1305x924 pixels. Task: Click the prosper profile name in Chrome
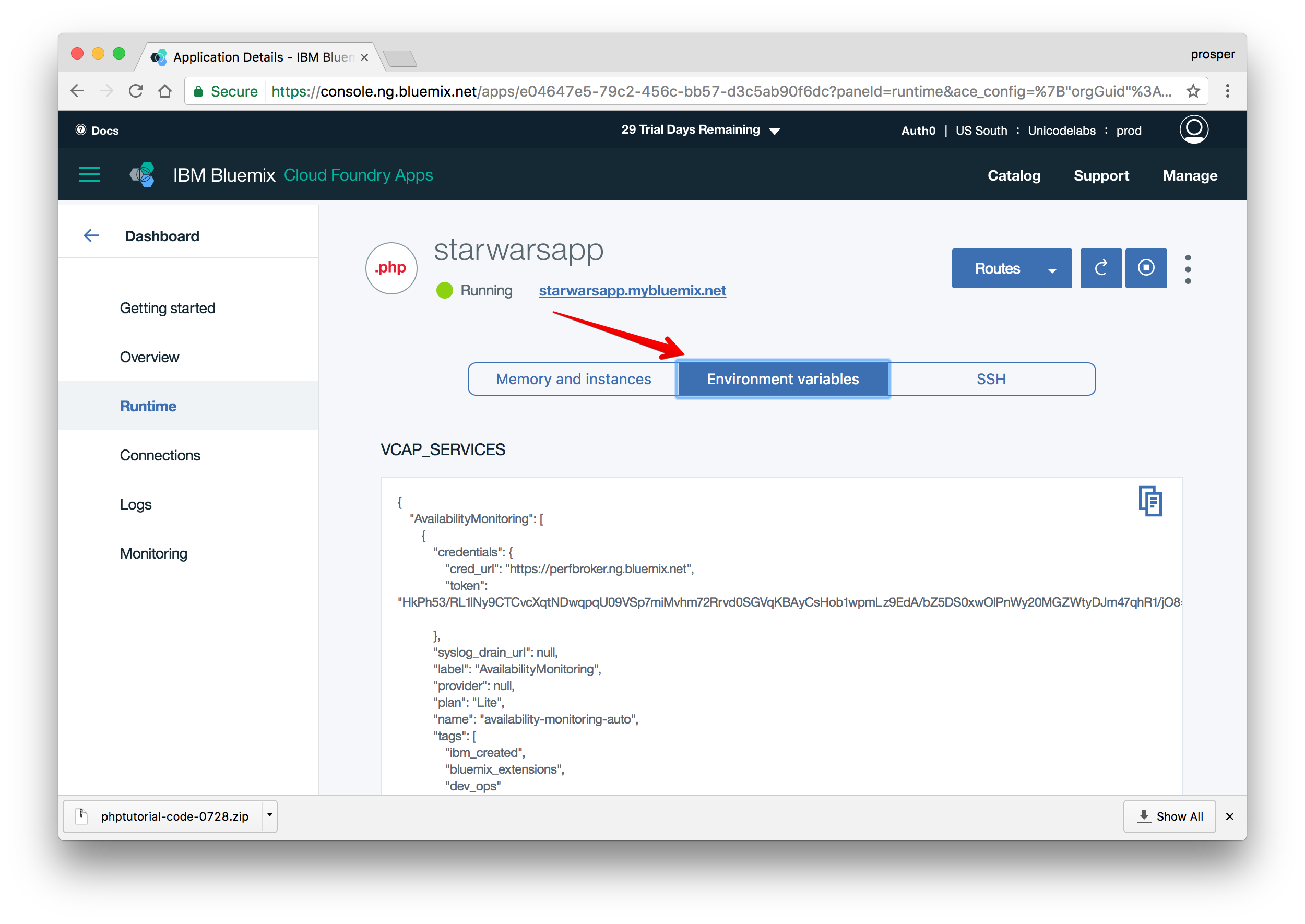1212,54
